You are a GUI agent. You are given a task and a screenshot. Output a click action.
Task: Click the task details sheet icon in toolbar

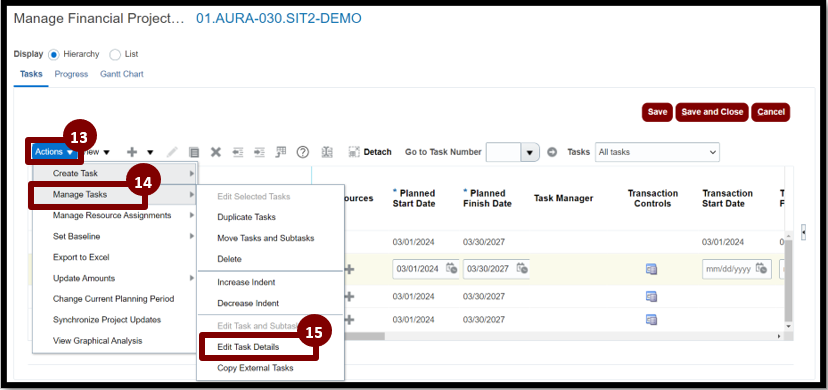[x=194, y=152]
